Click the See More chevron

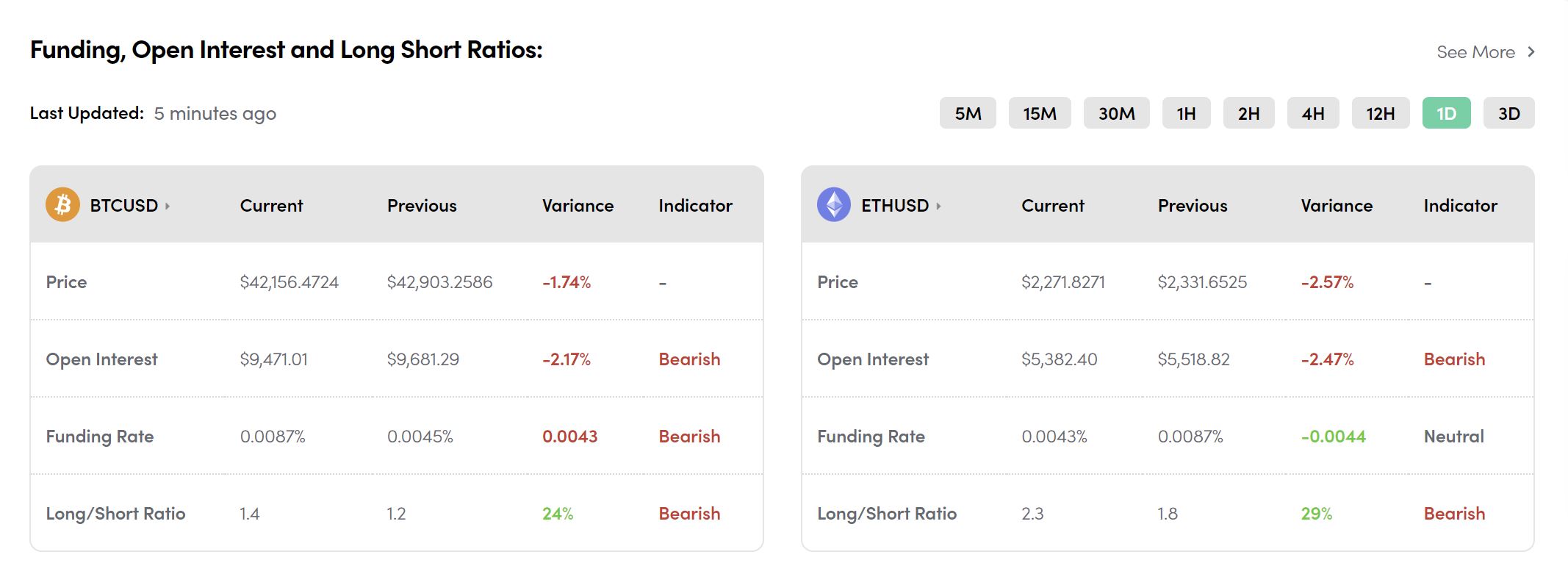coord(1531,52)
